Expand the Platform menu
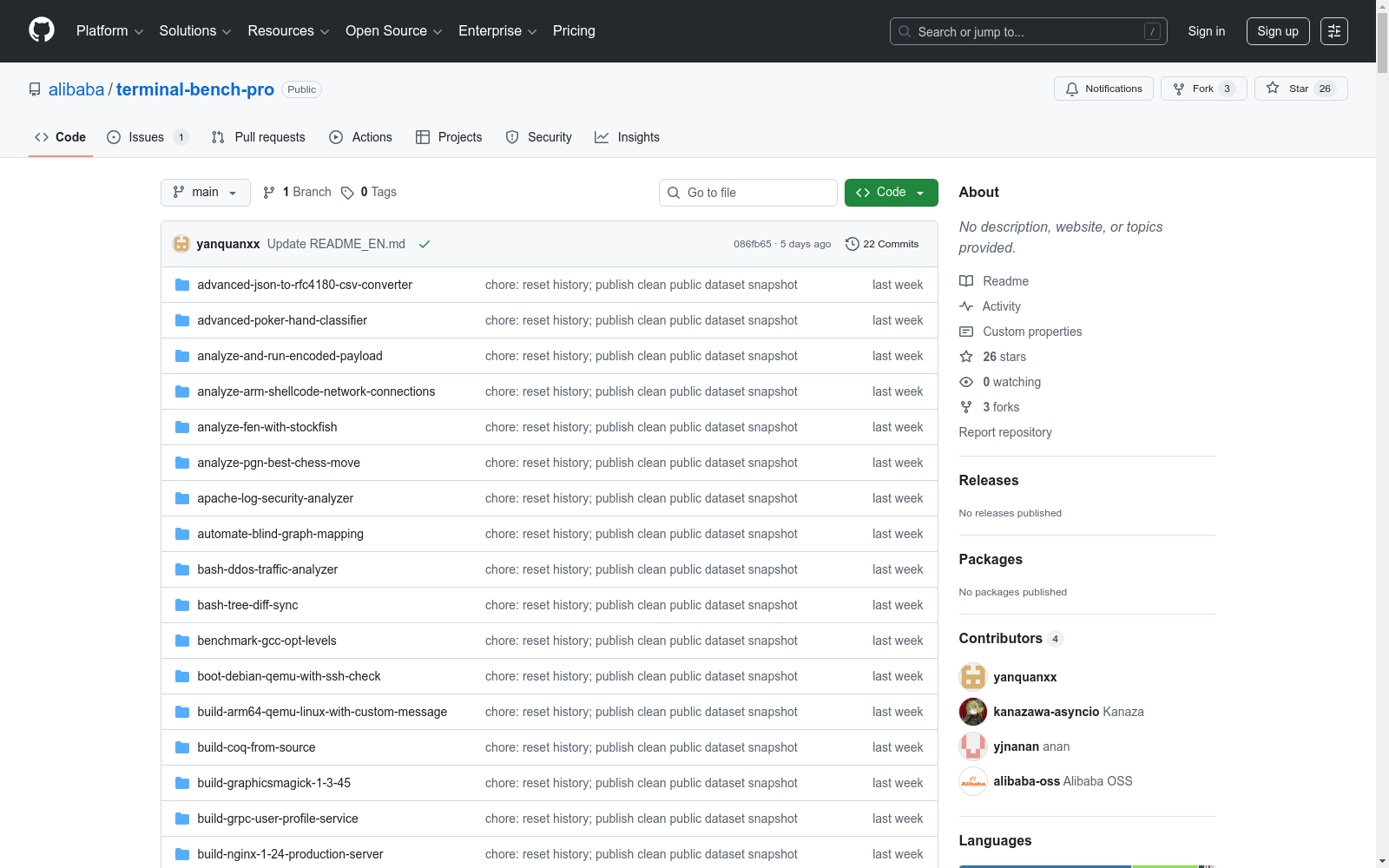The image size is (1389, 868). pyautogui.click(x=110, y=31)
